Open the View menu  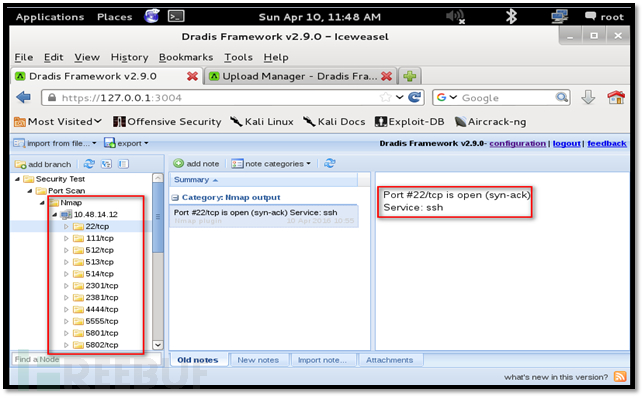click(87, 57)
